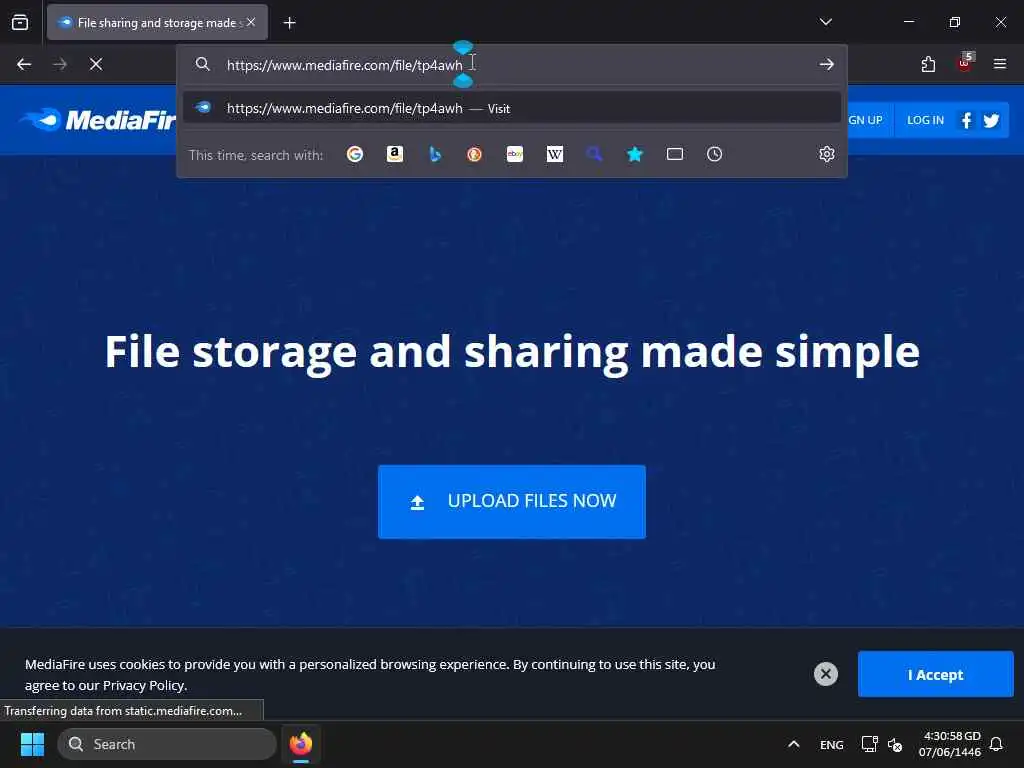This screenshot has width=1024, height=768.
Task: Open the Firefox application menu
Action: (1000, 64)
